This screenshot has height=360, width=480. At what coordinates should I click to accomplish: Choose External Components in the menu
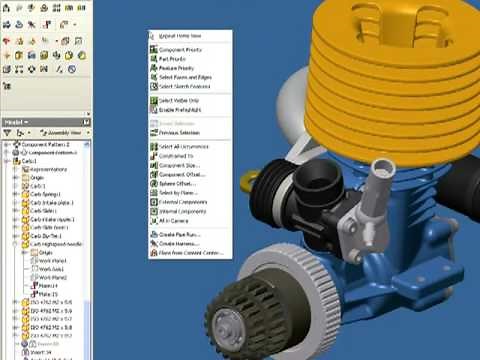tap(190, 202)
